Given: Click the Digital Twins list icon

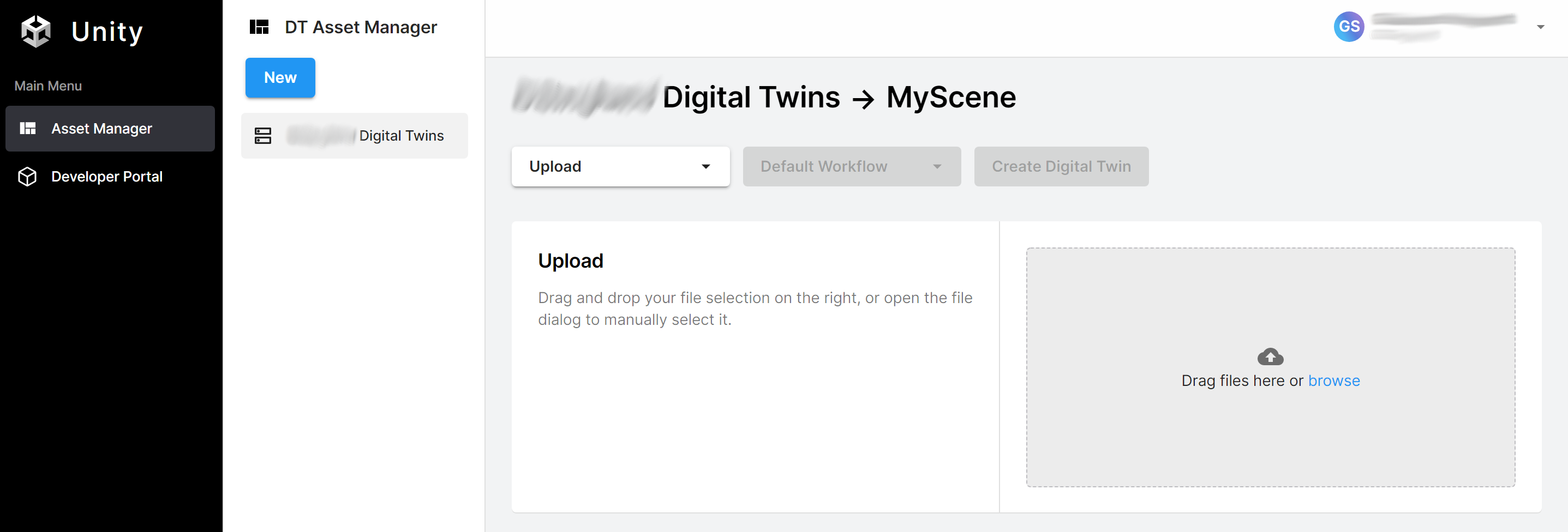Looking at the screenshot, I should pos(262,136).
